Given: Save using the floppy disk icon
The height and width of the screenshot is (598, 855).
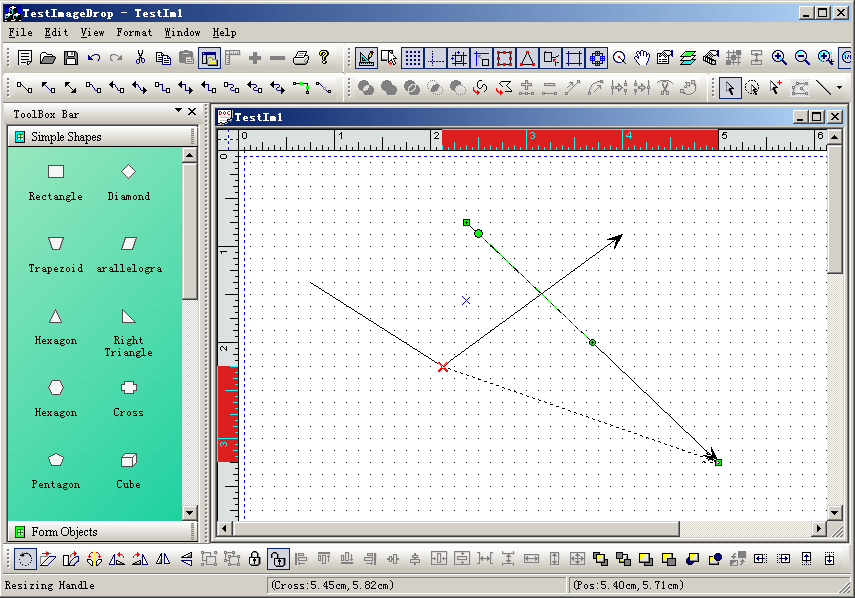Looking at the screenshot, I should [x=71, y=58].
